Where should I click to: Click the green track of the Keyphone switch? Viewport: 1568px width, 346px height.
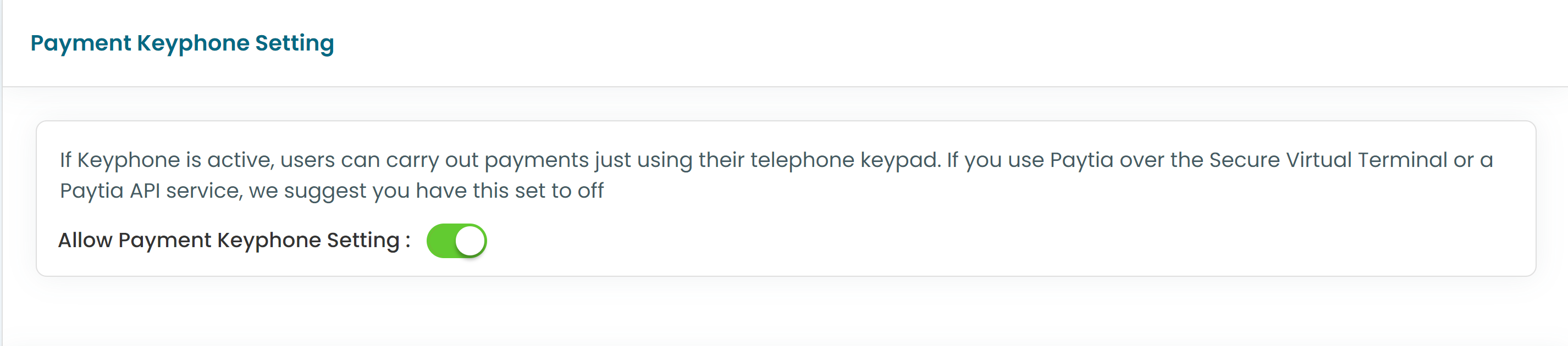point(441,241)
